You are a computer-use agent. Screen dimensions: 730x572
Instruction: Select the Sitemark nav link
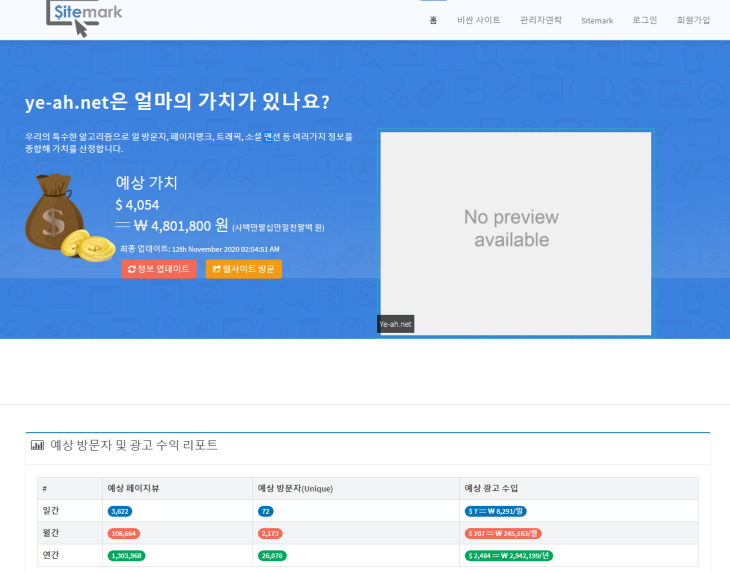(x=597, y=20)
